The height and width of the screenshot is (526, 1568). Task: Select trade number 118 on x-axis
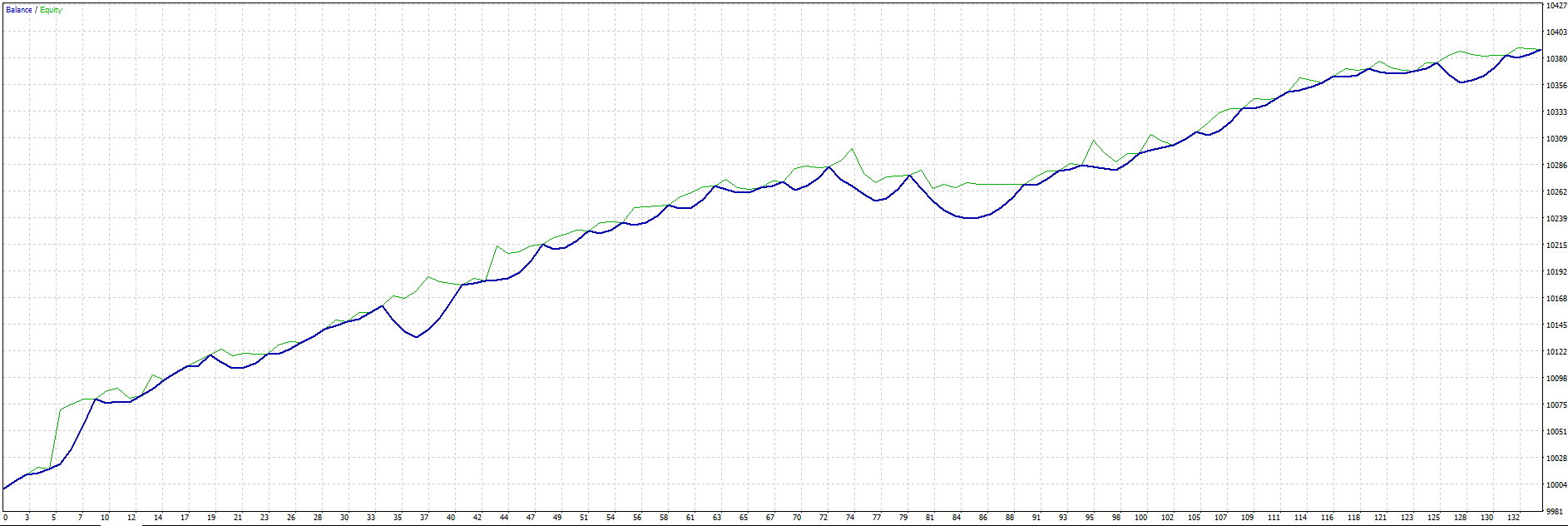[1354, 518]
